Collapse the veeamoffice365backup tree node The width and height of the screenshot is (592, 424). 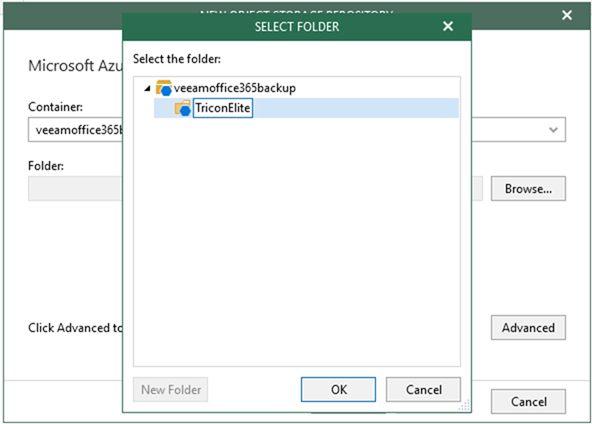[147, 89]
